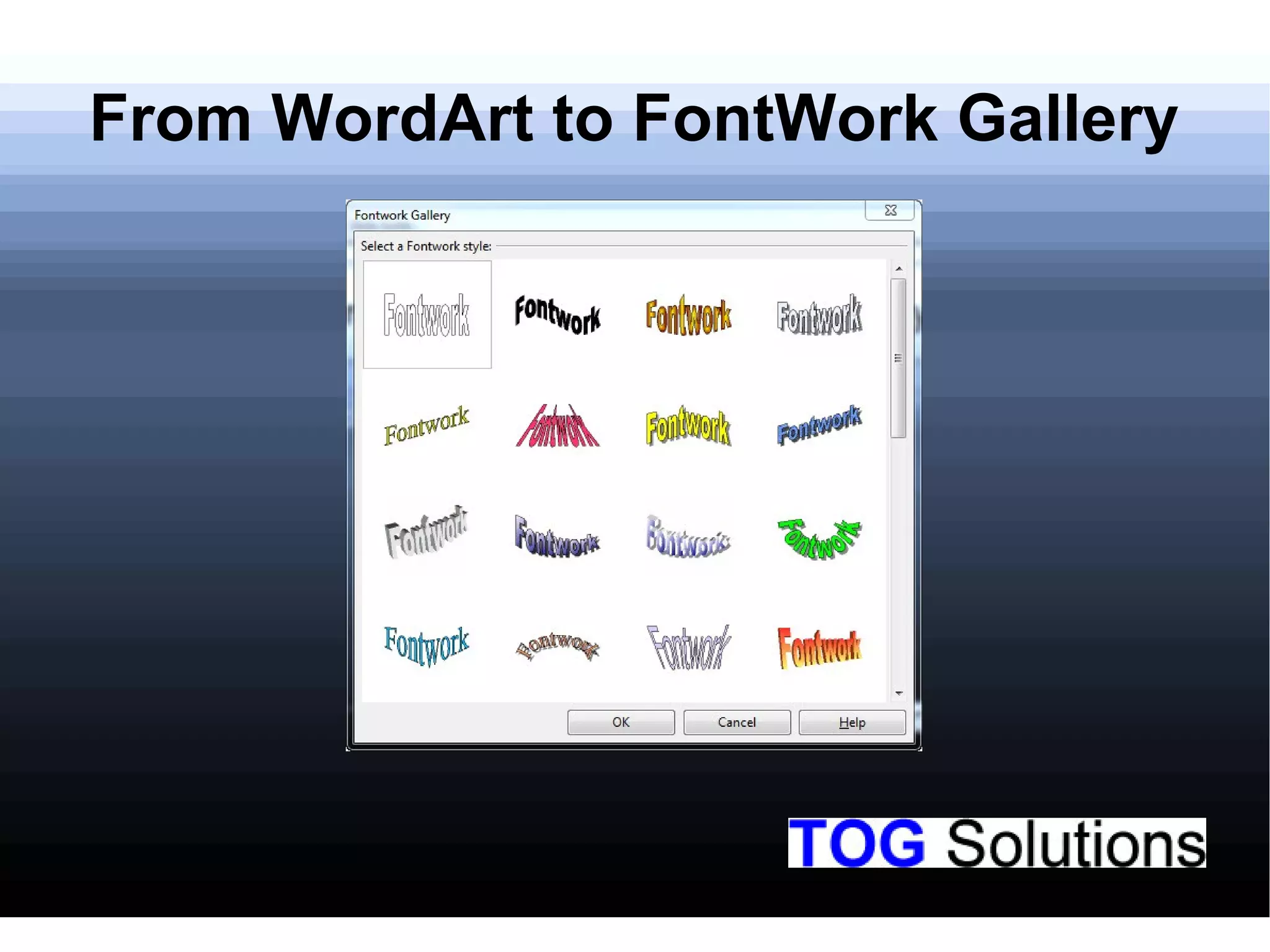
Task: Select the white outline Fontwork style thumbnail
Action: pos(427,314)
